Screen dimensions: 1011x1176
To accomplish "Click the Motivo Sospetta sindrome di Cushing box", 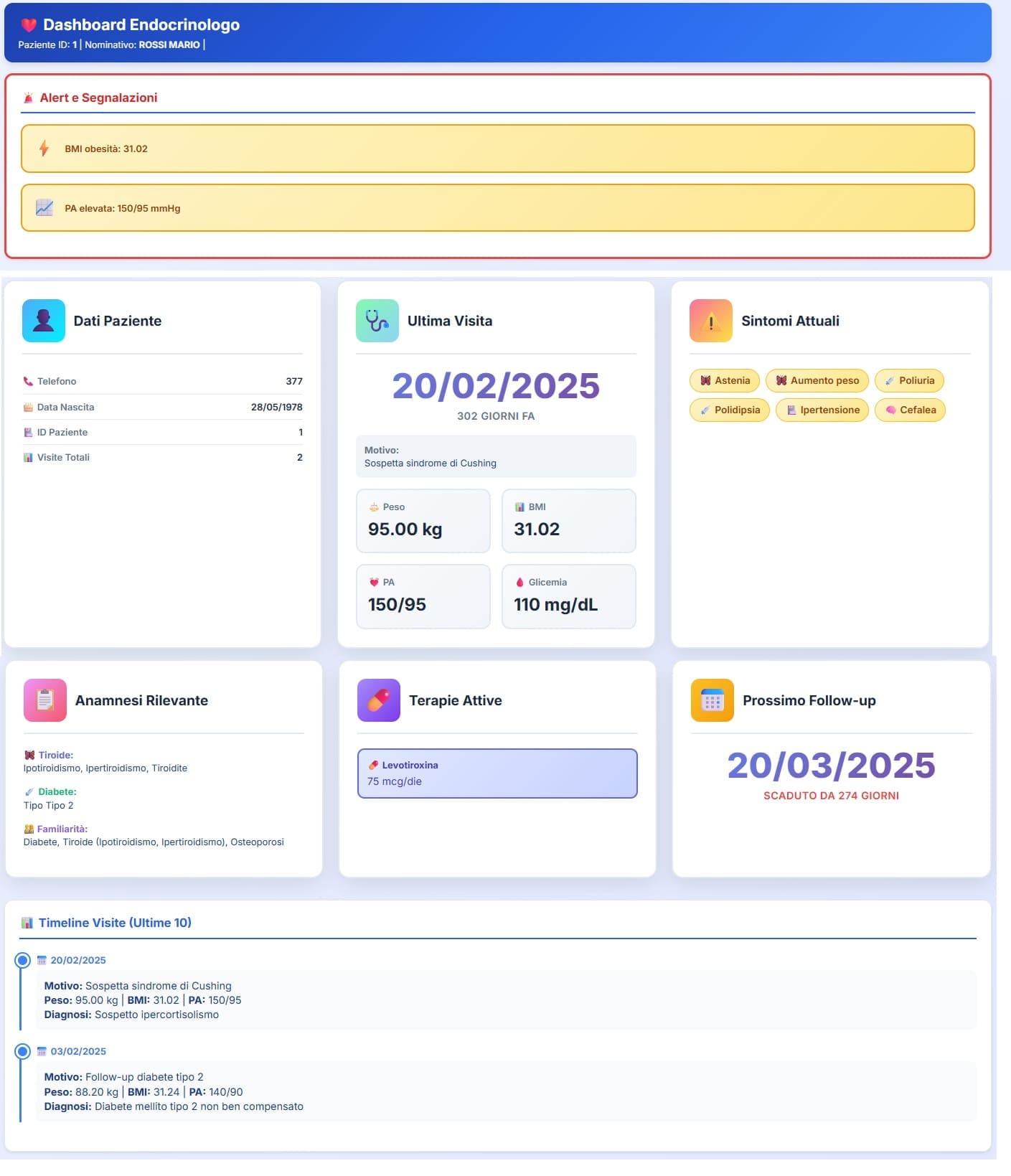I will (x=496, y=456).
